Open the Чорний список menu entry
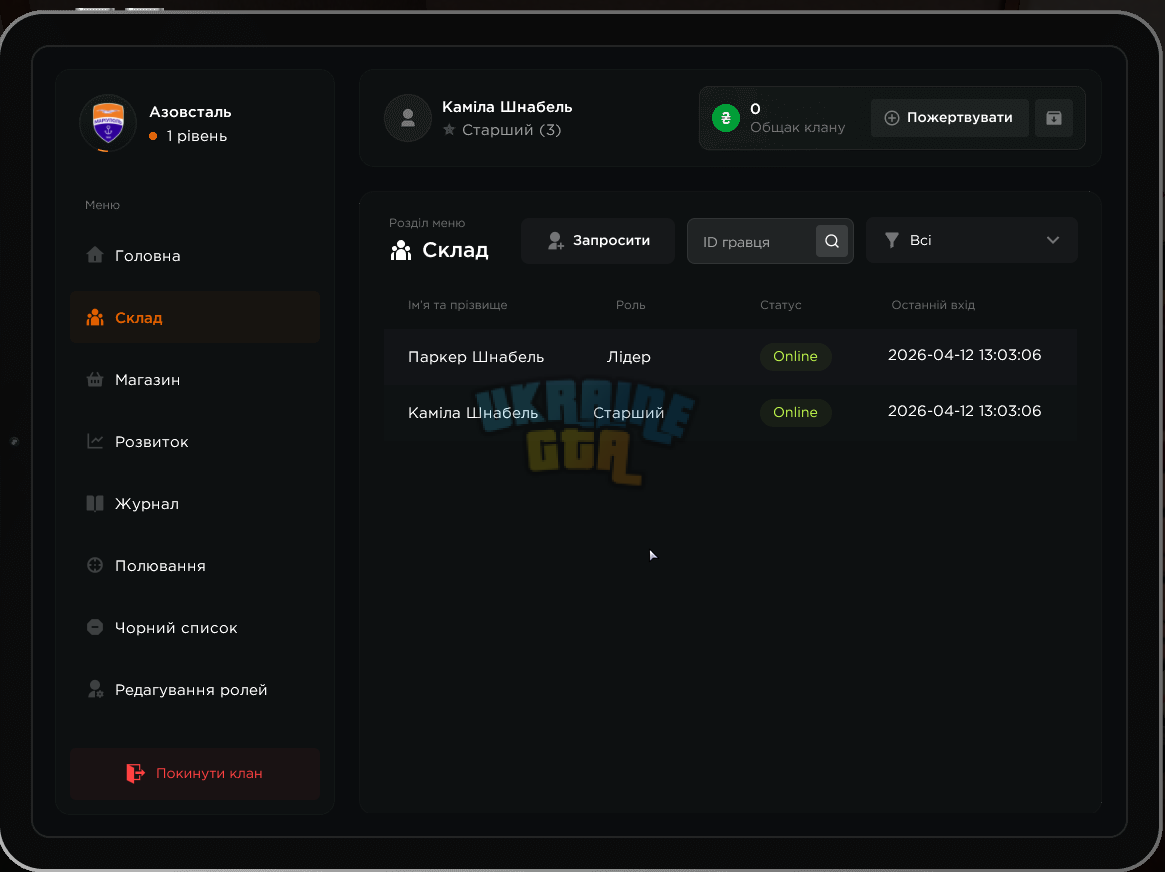 point(195,628)
